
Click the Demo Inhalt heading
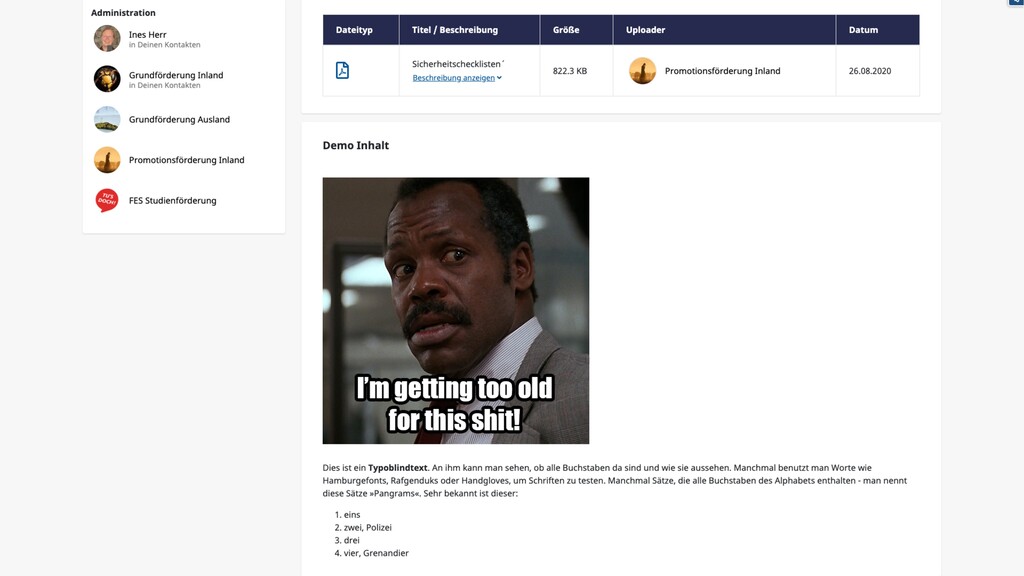356,145
